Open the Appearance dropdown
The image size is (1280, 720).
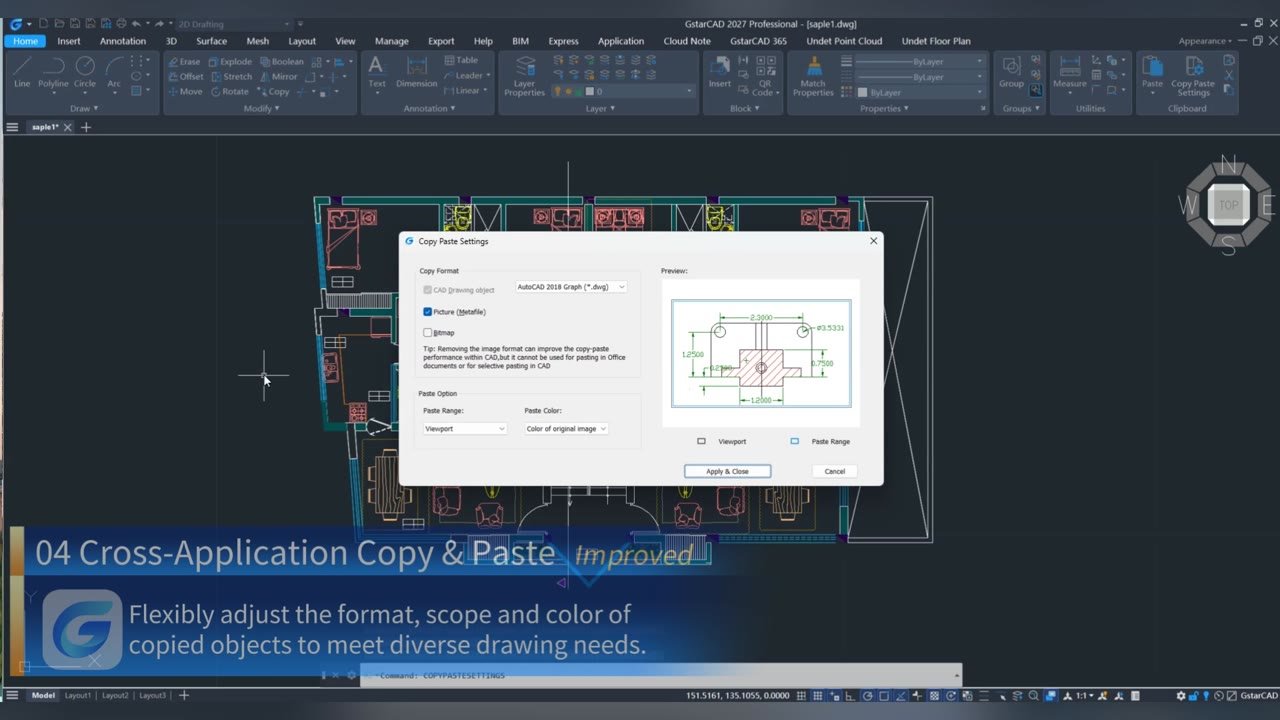pyautogui.click(x=1205, y=41)
